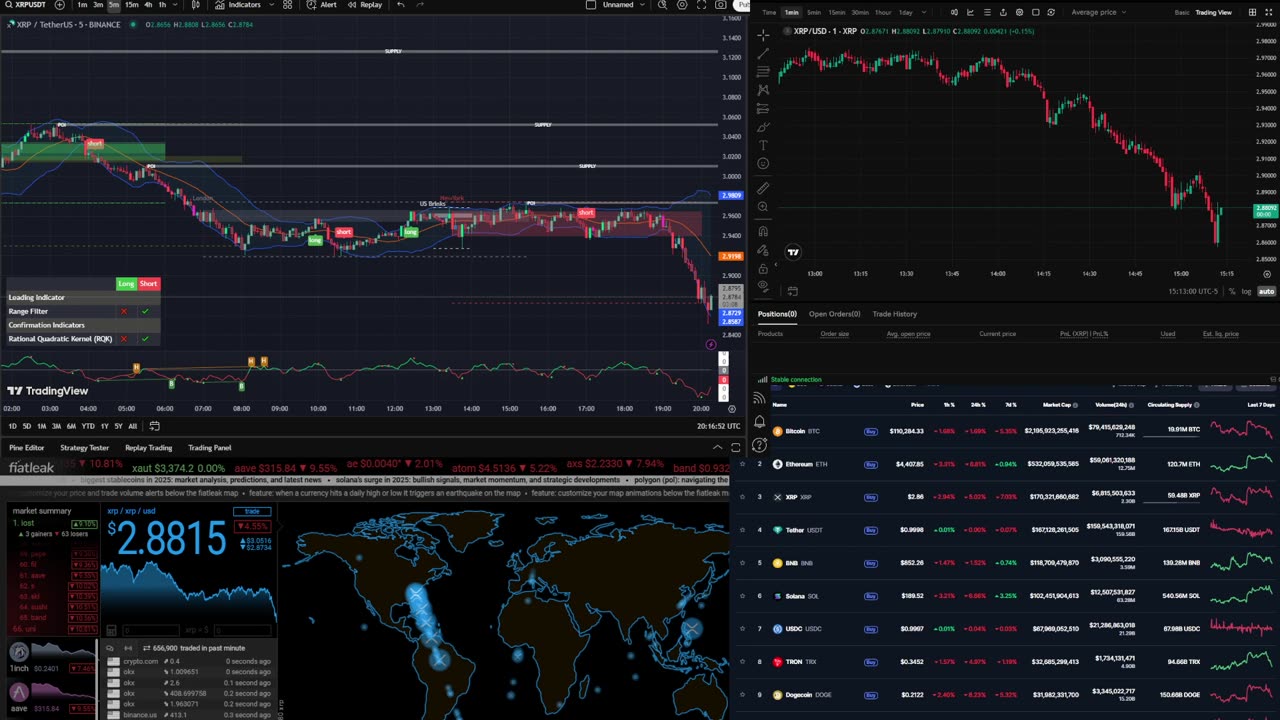This screenshot has height=720, width=1280.
Task: Click the undo arrow in the XRPUSDT toolbar
Action: coord(400,5)
